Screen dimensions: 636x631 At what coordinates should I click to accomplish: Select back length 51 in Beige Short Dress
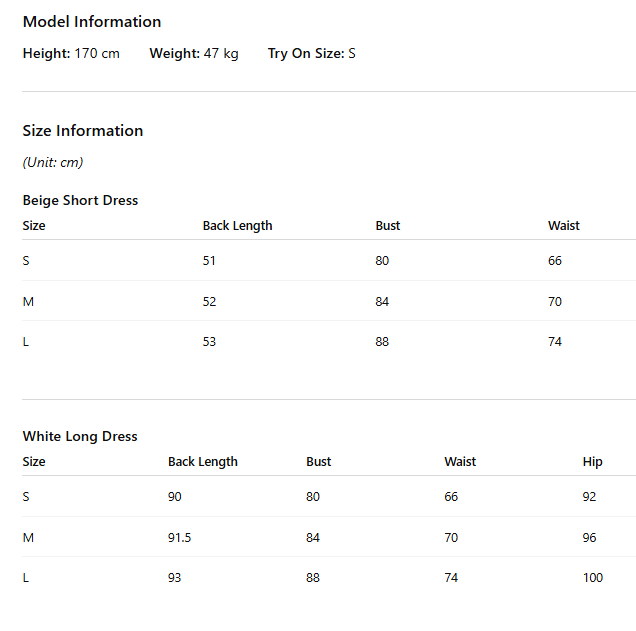[x=209, y=261]
